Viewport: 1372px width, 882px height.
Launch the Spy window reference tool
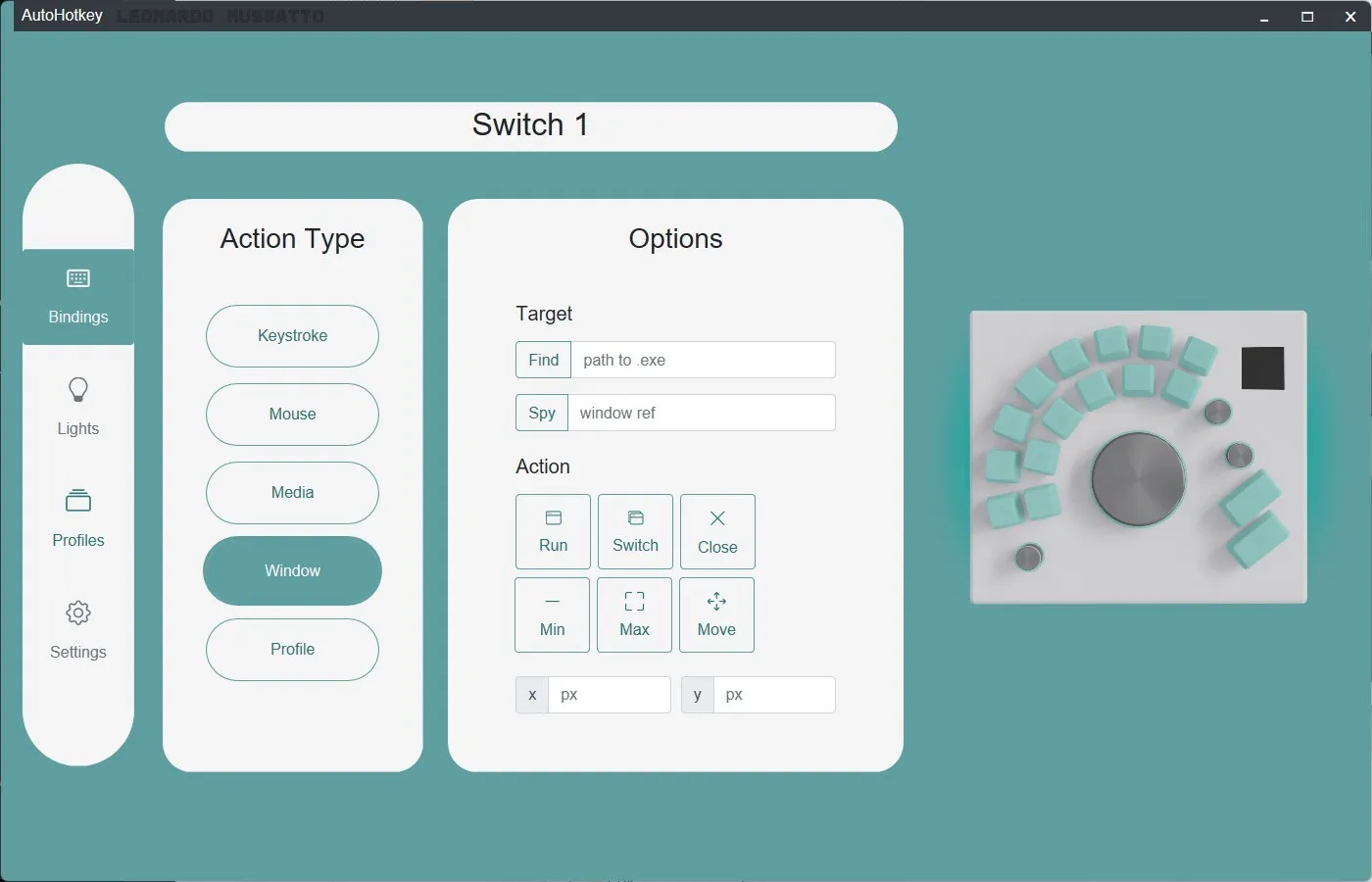point(541,413)
